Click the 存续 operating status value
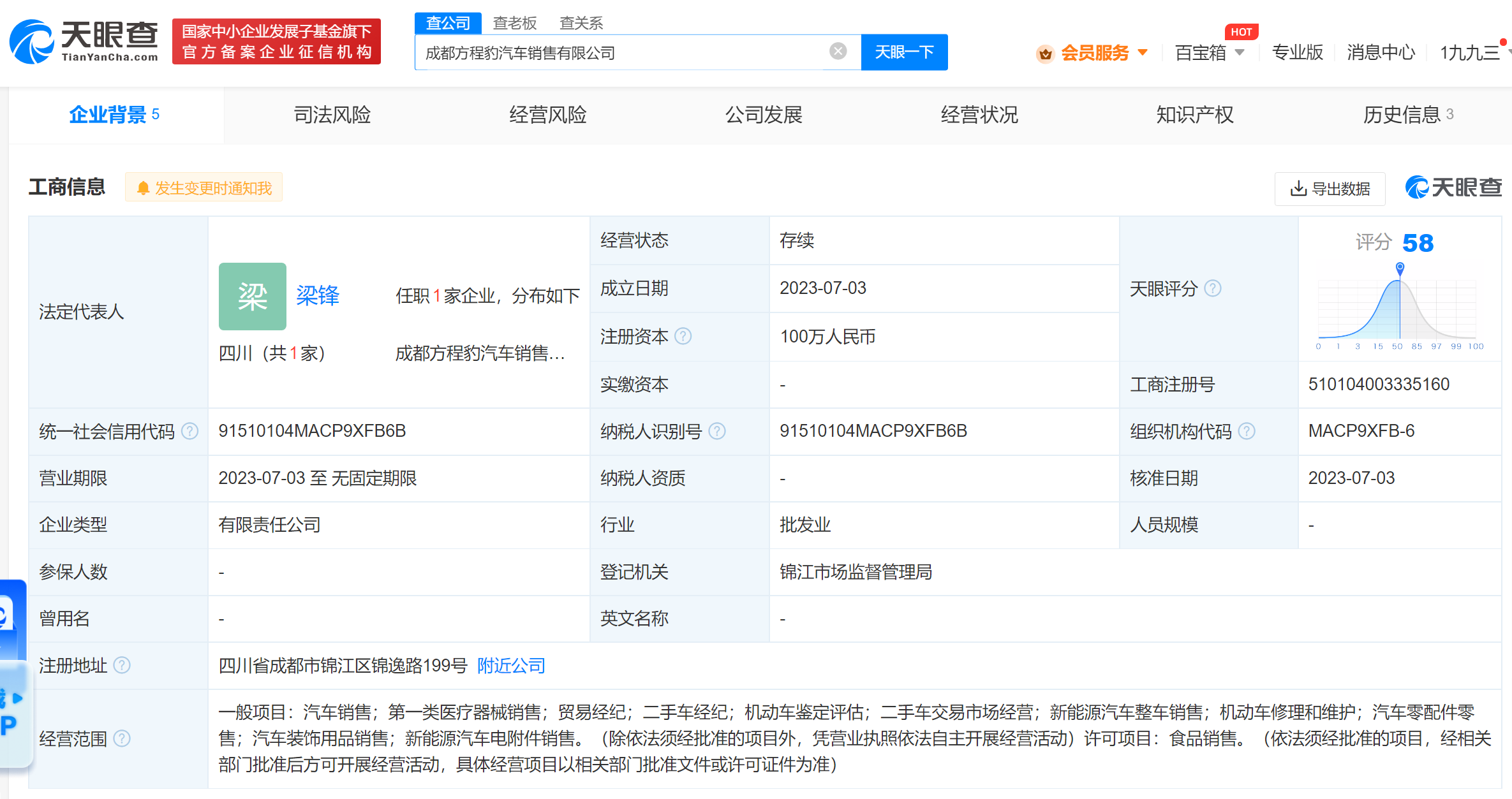Viewport: 1512px width, 799px height. [x=797, y=240]
